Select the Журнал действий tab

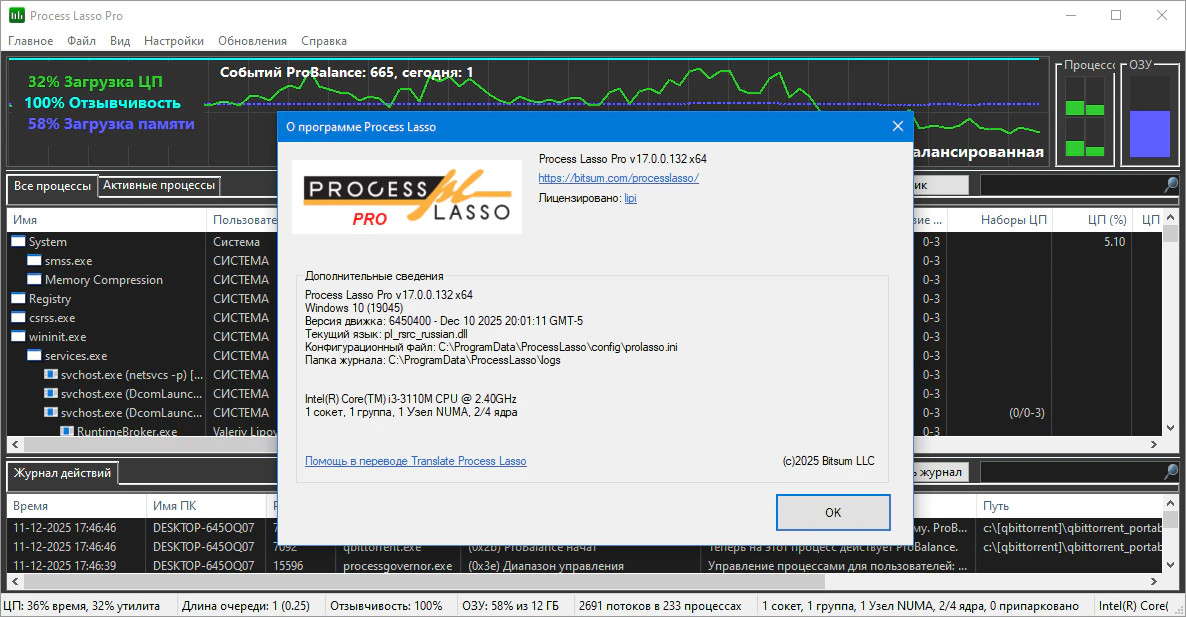62,473
